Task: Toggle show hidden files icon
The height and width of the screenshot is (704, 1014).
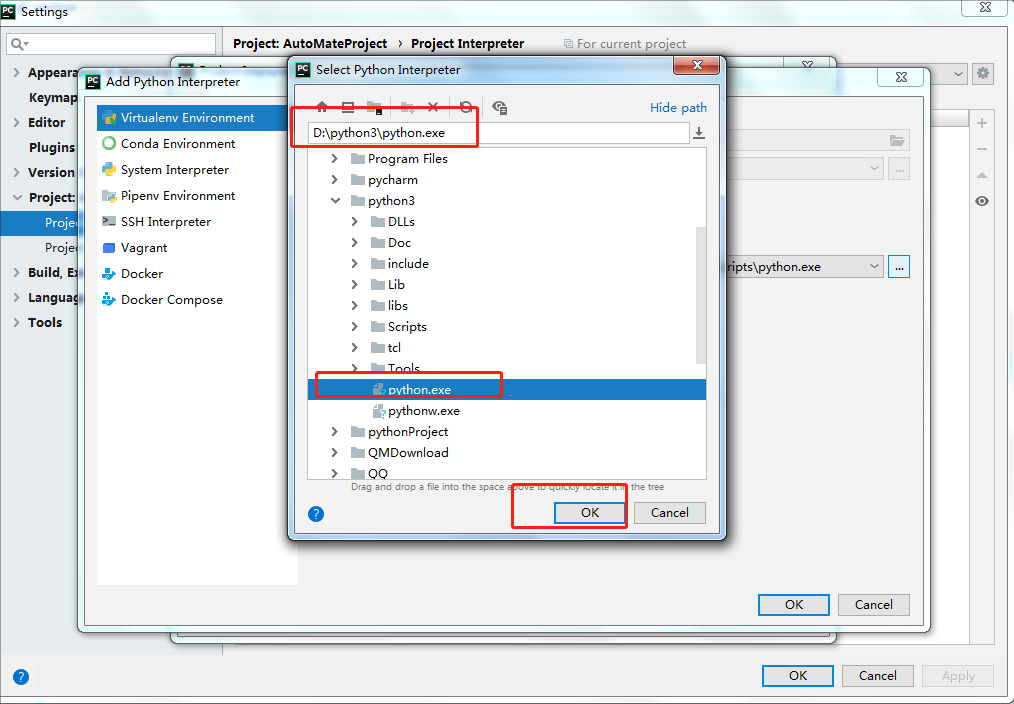Action: (x=499, y=107)
